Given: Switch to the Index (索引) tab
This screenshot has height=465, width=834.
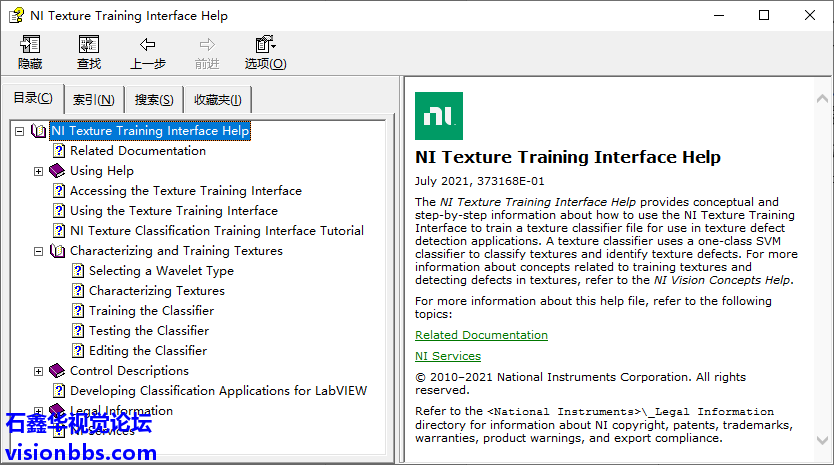Looking at the screenshot, I should [x=93, y=99].
